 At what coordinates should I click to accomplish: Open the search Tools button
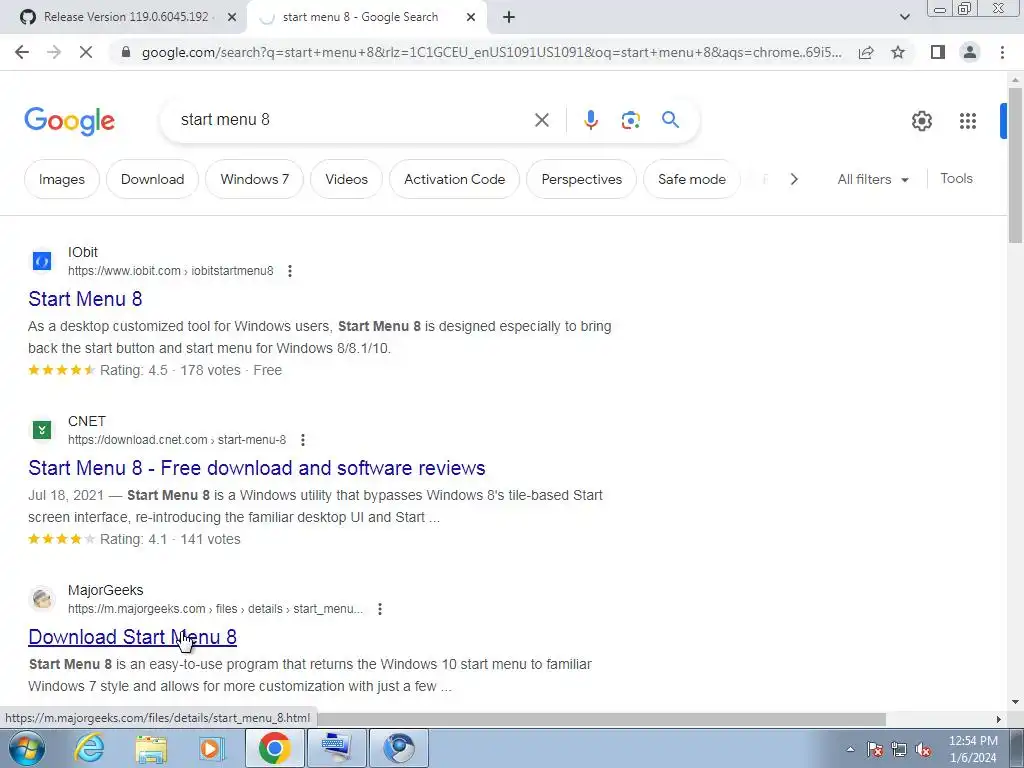point(956,178)
